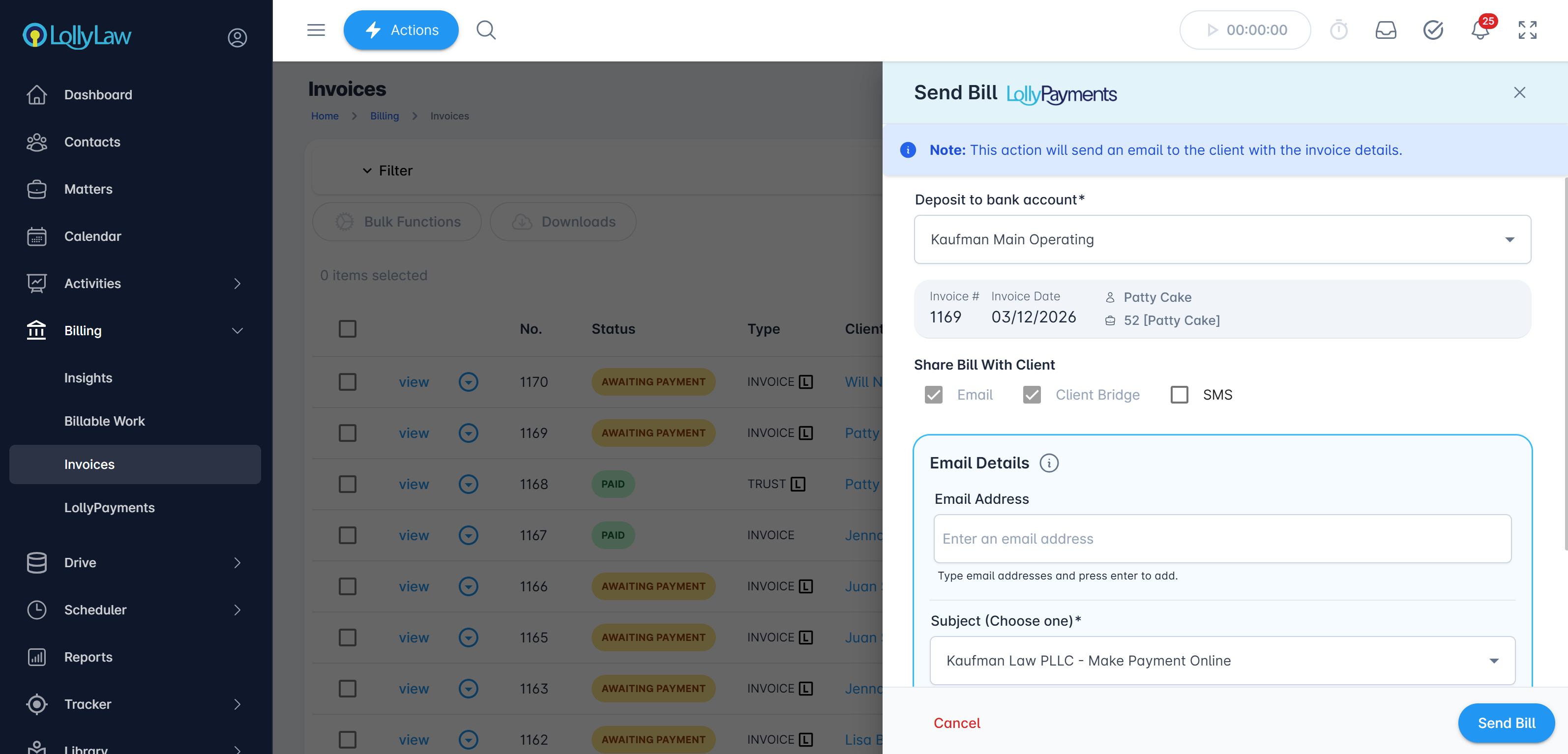Image resolution: width=1568 pixels, height=754 pixels.
Task: Click the stopwatch timer icon
Action: tap(1338, 30)
